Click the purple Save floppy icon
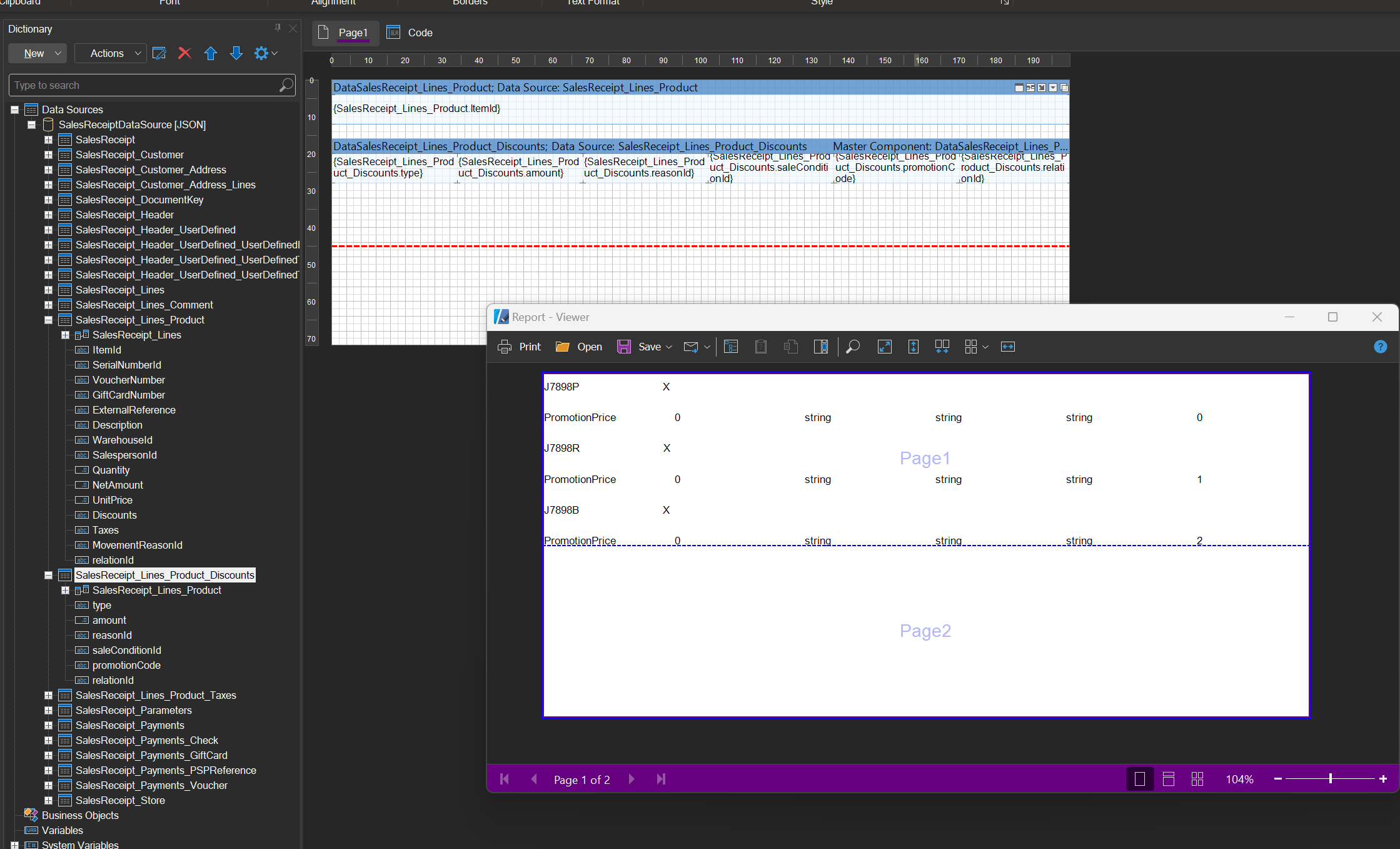This screenshot has height=849, width=1400. (x=623, y=347)
